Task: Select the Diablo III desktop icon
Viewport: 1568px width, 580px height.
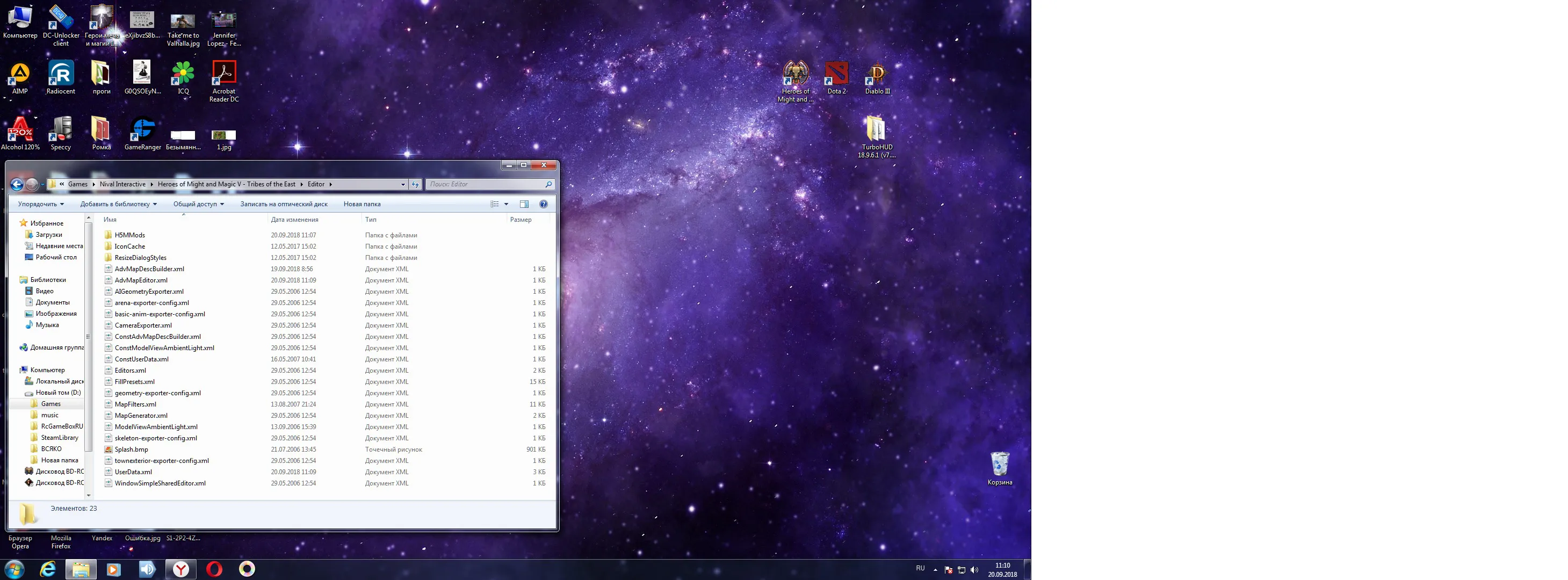Action: pos(877,77)
